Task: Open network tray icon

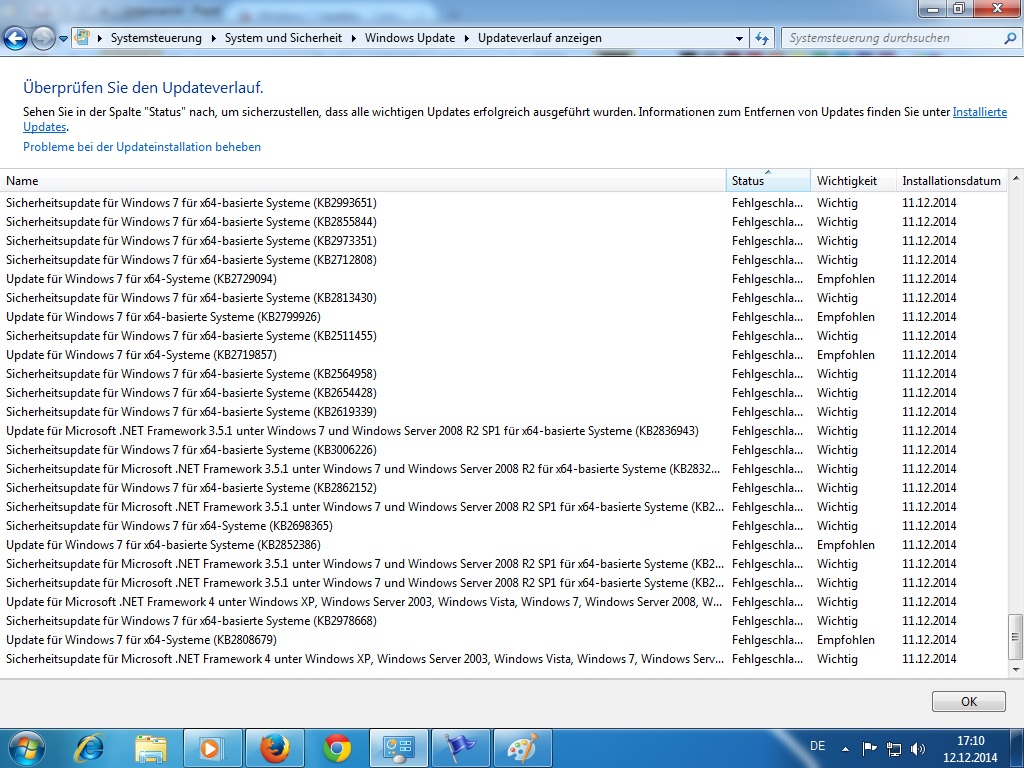Action: pyautogui.click(x=894, y=748)
